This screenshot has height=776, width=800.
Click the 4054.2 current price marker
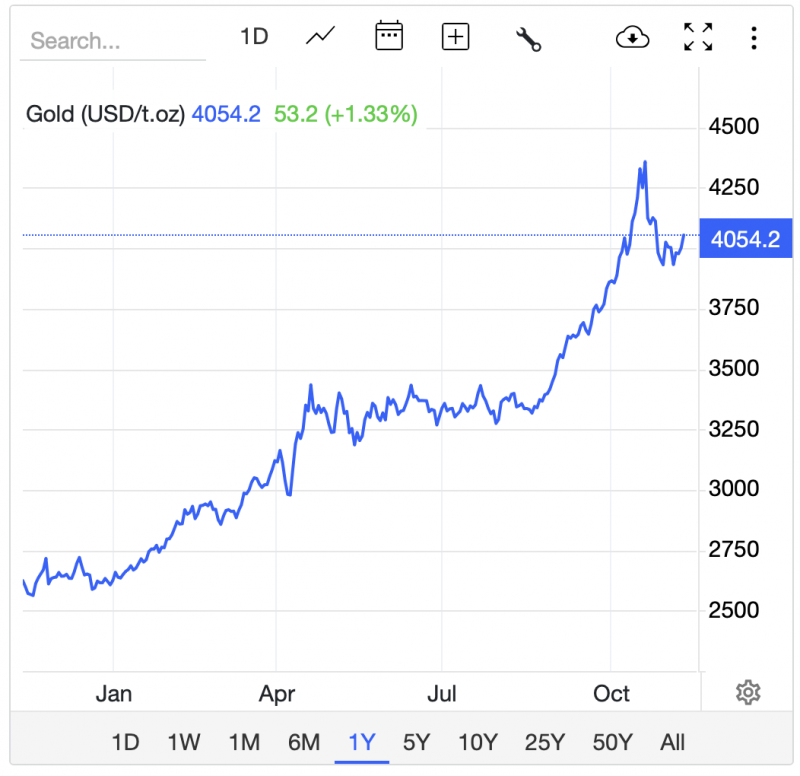click(745, 239)
